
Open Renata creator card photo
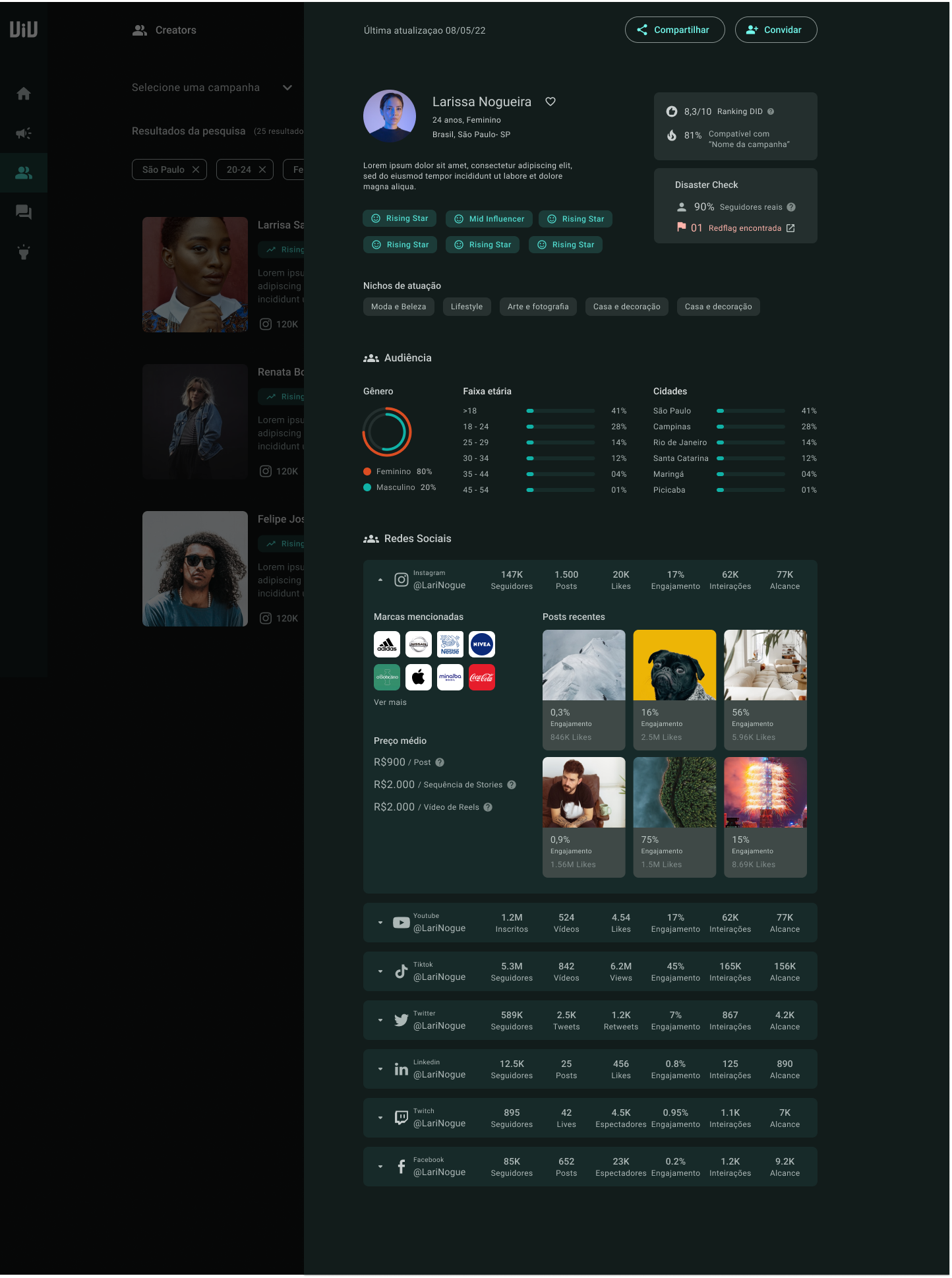click(x=195, y=421)
